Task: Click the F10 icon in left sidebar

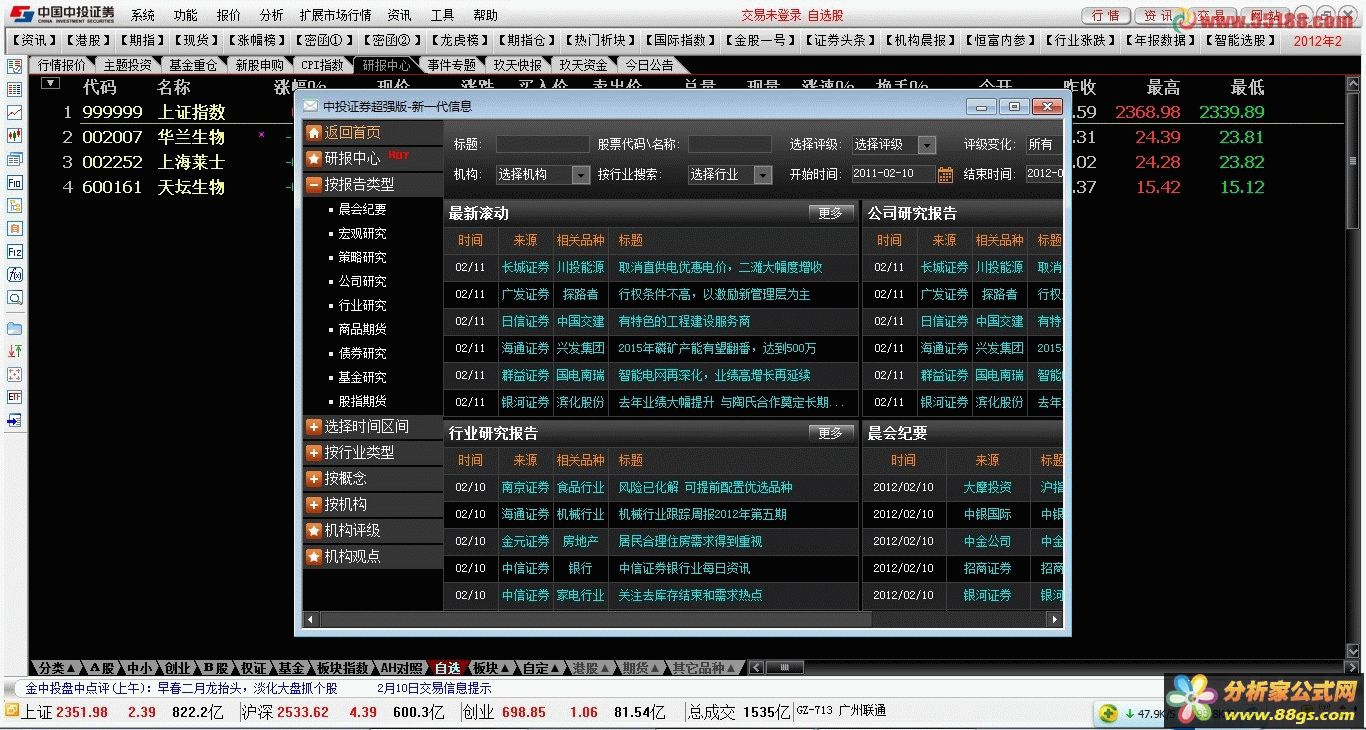Action: pos(14,183)
